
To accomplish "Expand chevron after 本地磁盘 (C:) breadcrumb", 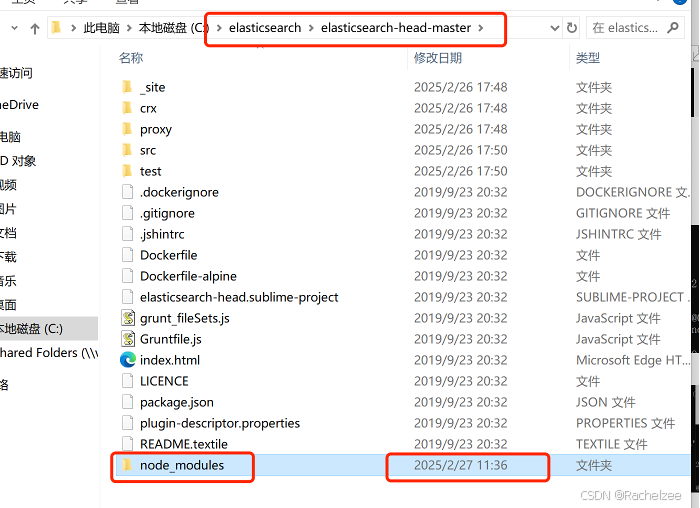I will point(219,28).
